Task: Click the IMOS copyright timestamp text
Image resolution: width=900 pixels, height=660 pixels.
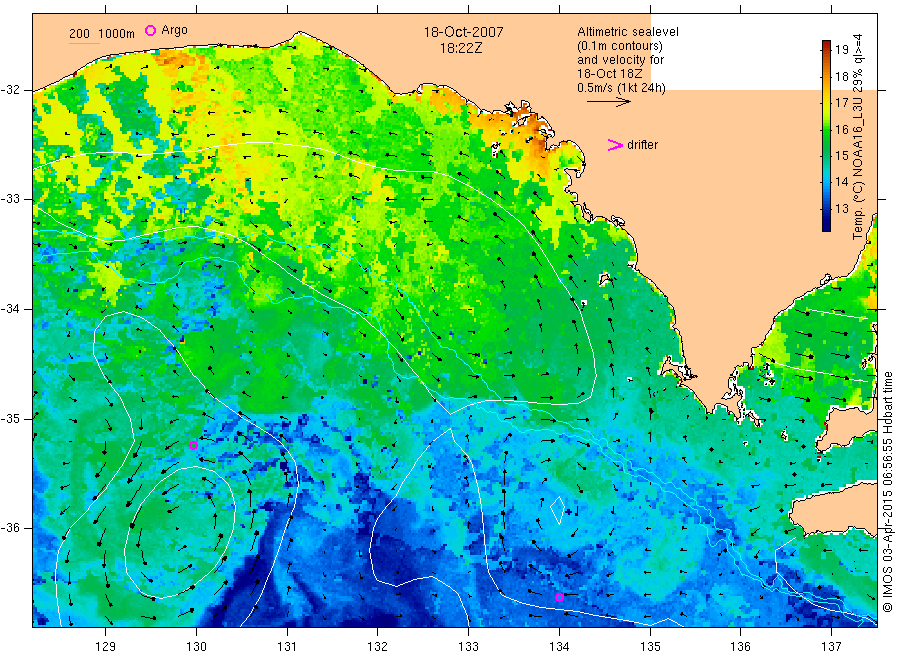Action: pos(887,491)
